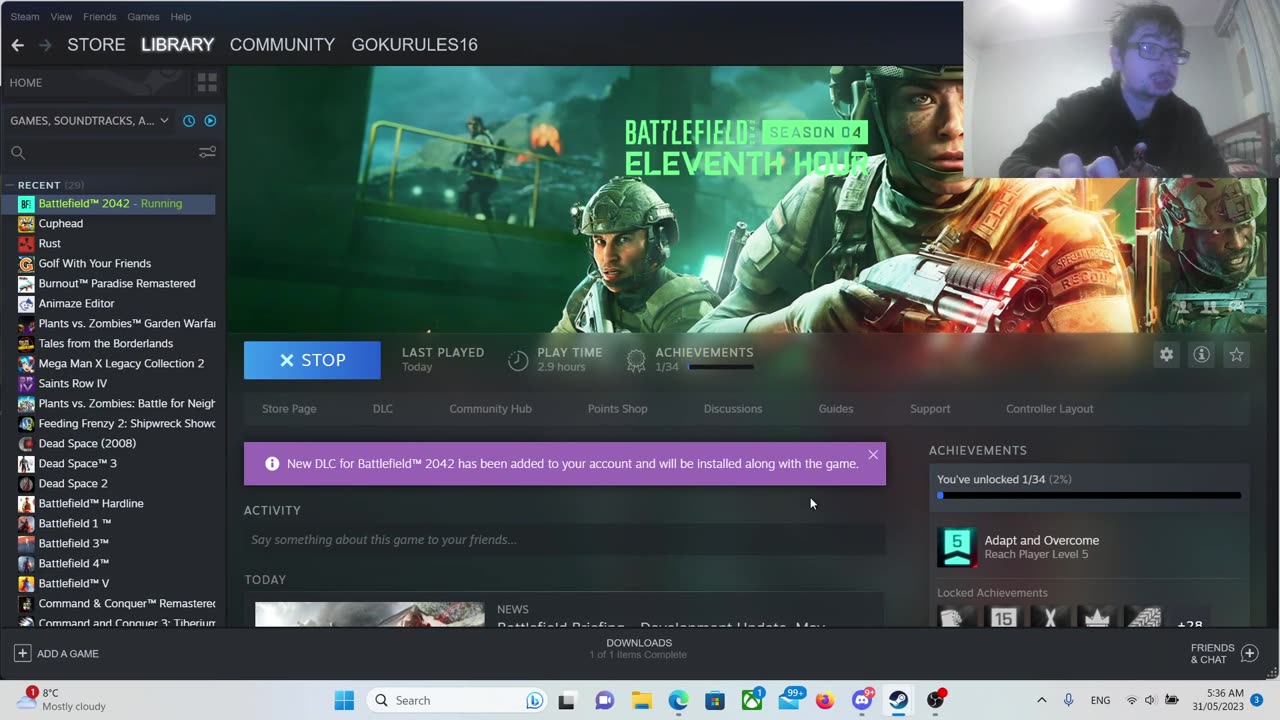Open the View menu

coord(61,16)
